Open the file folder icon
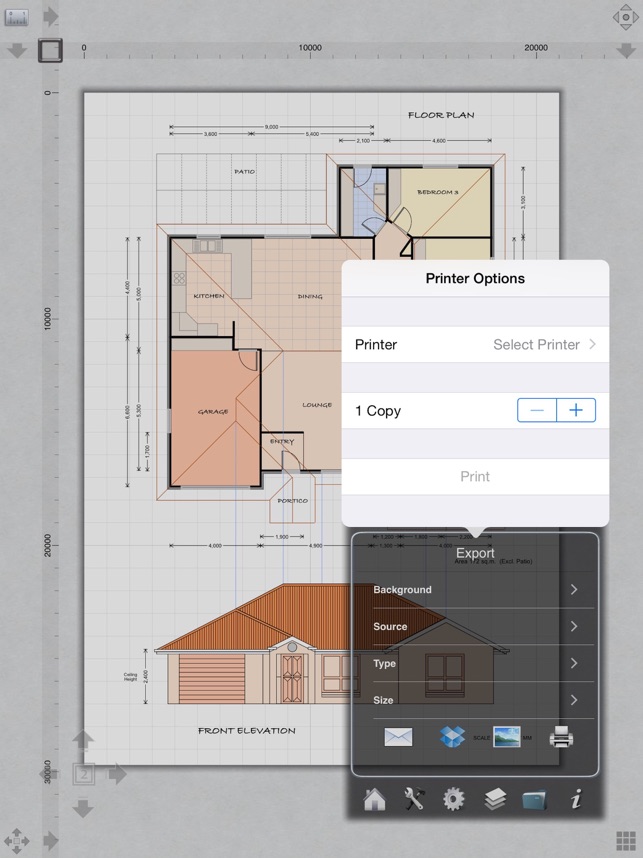Image resolution: width=643 pixels, height=858 pixels. click(x=534, y=799)
